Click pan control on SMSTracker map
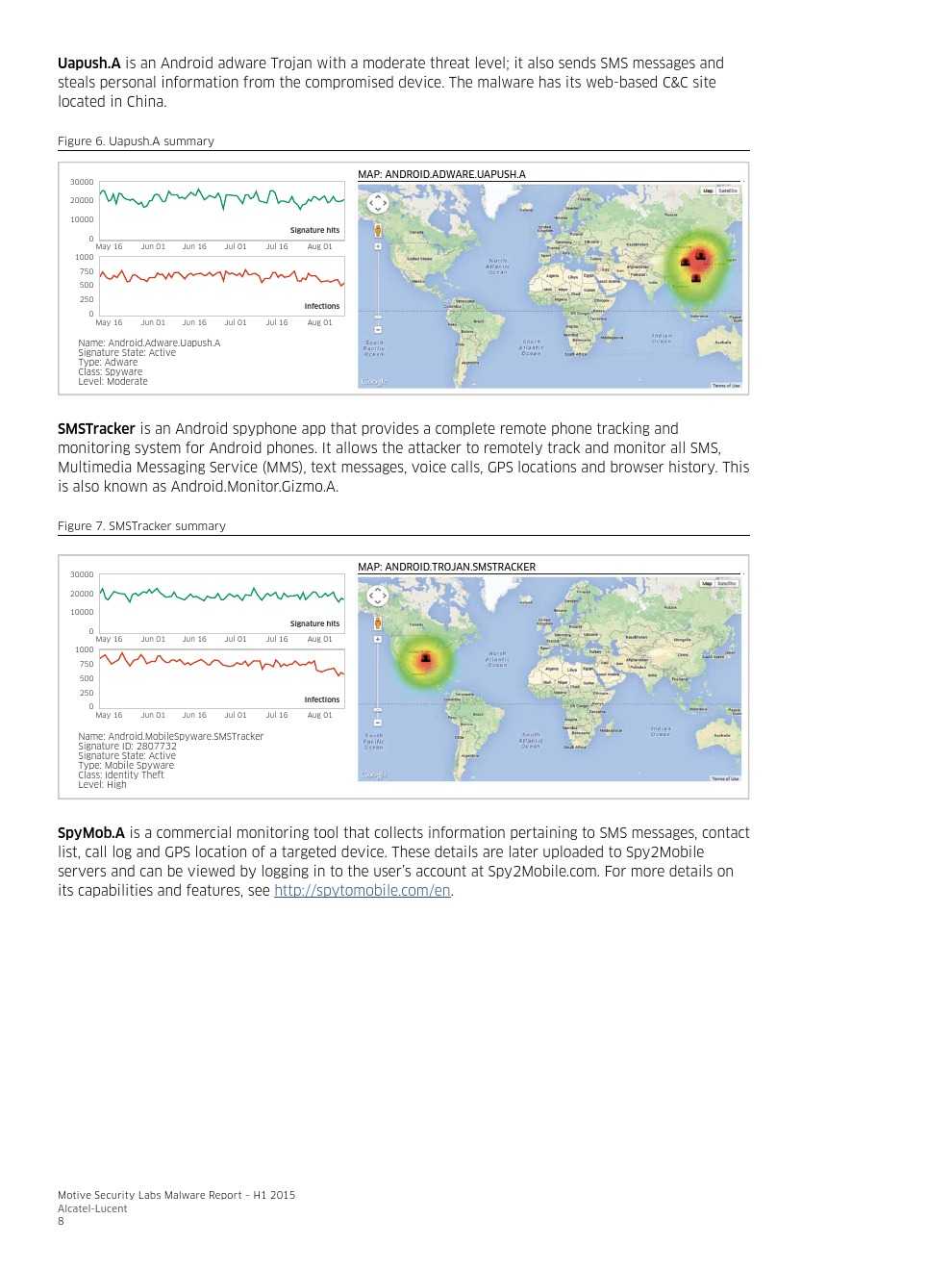Screen dimensions: 952x1270 coord(378,596)
